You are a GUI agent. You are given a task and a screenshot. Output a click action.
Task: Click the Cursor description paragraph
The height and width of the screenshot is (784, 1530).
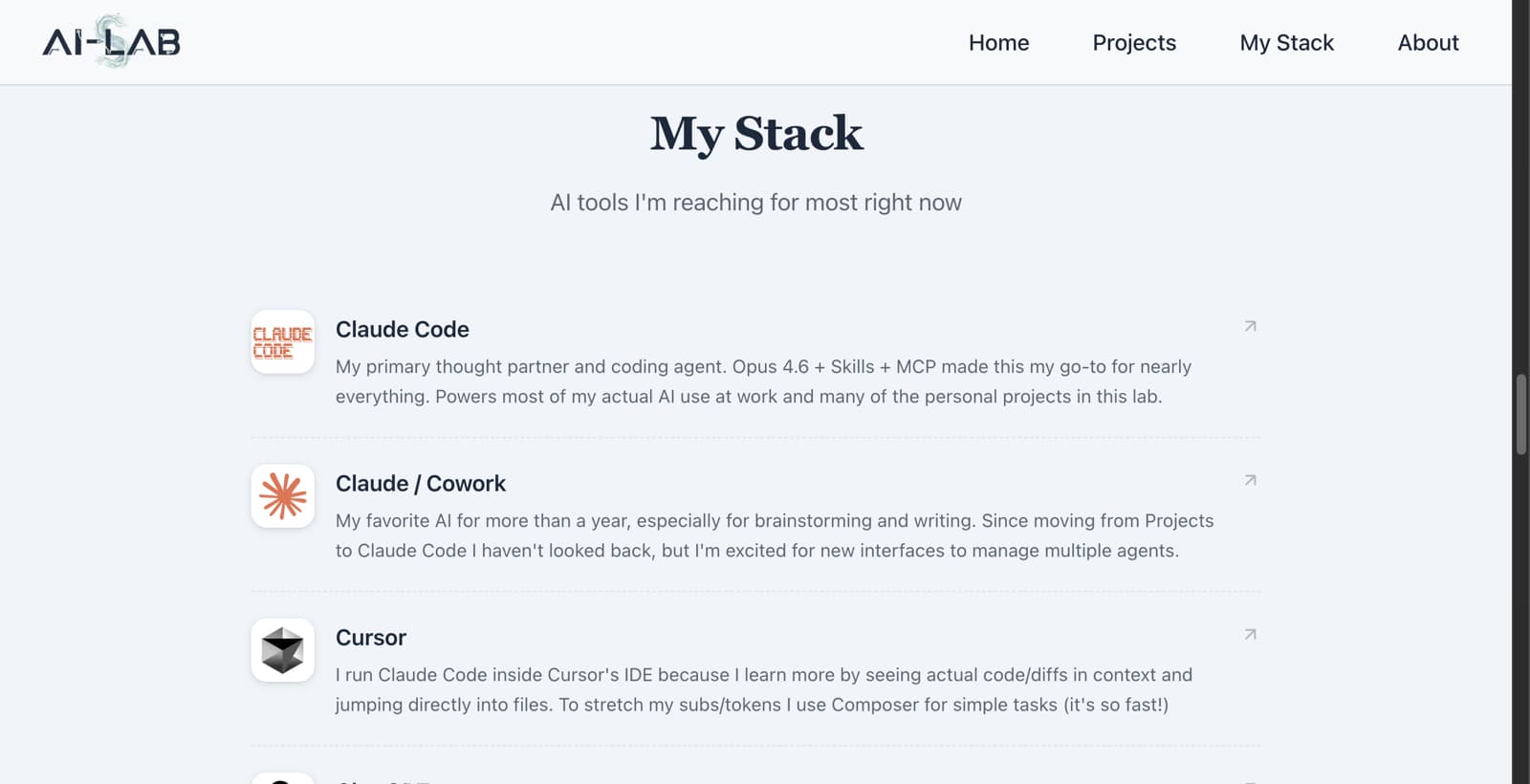(764, 689)
